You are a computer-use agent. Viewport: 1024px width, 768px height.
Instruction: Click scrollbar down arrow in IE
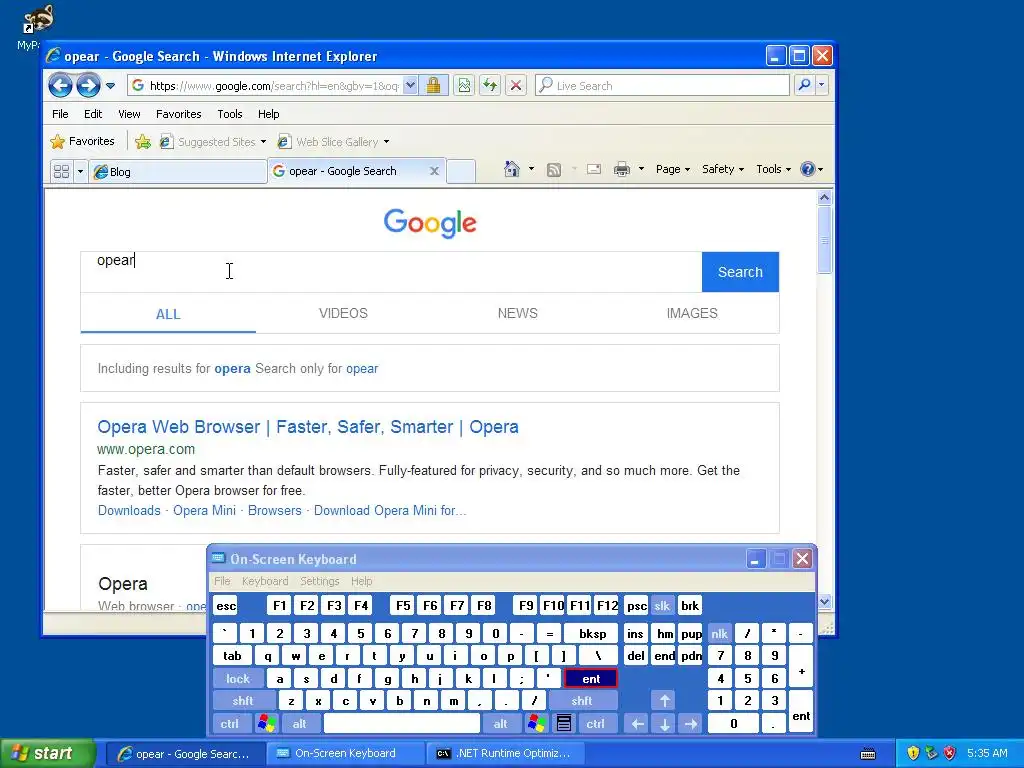[824, 601]
